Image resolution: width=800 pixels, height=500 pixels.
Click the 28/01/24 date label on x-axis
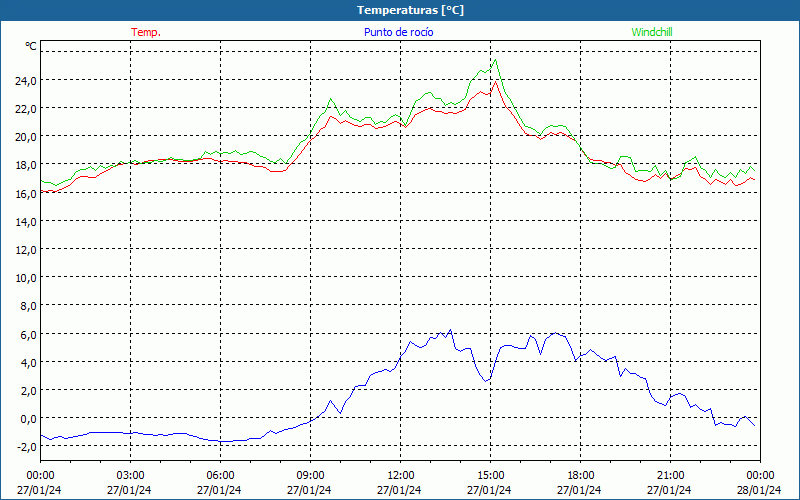click(x=759, y=490)
